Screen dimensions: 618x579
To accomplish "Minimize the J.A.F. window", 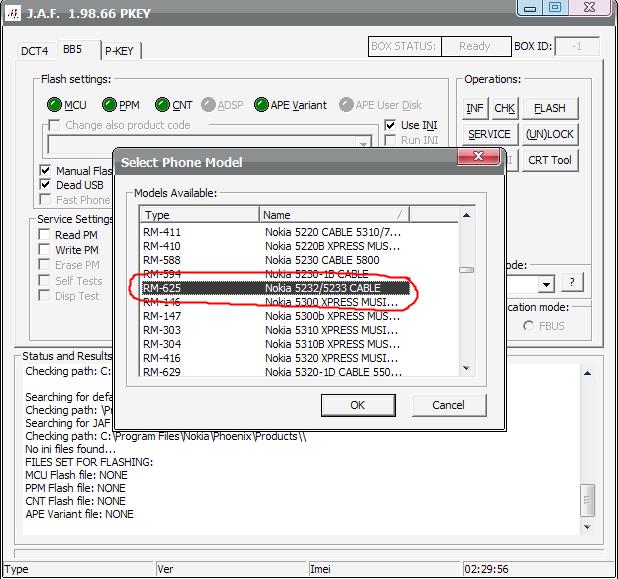I will tap(530, 8).
